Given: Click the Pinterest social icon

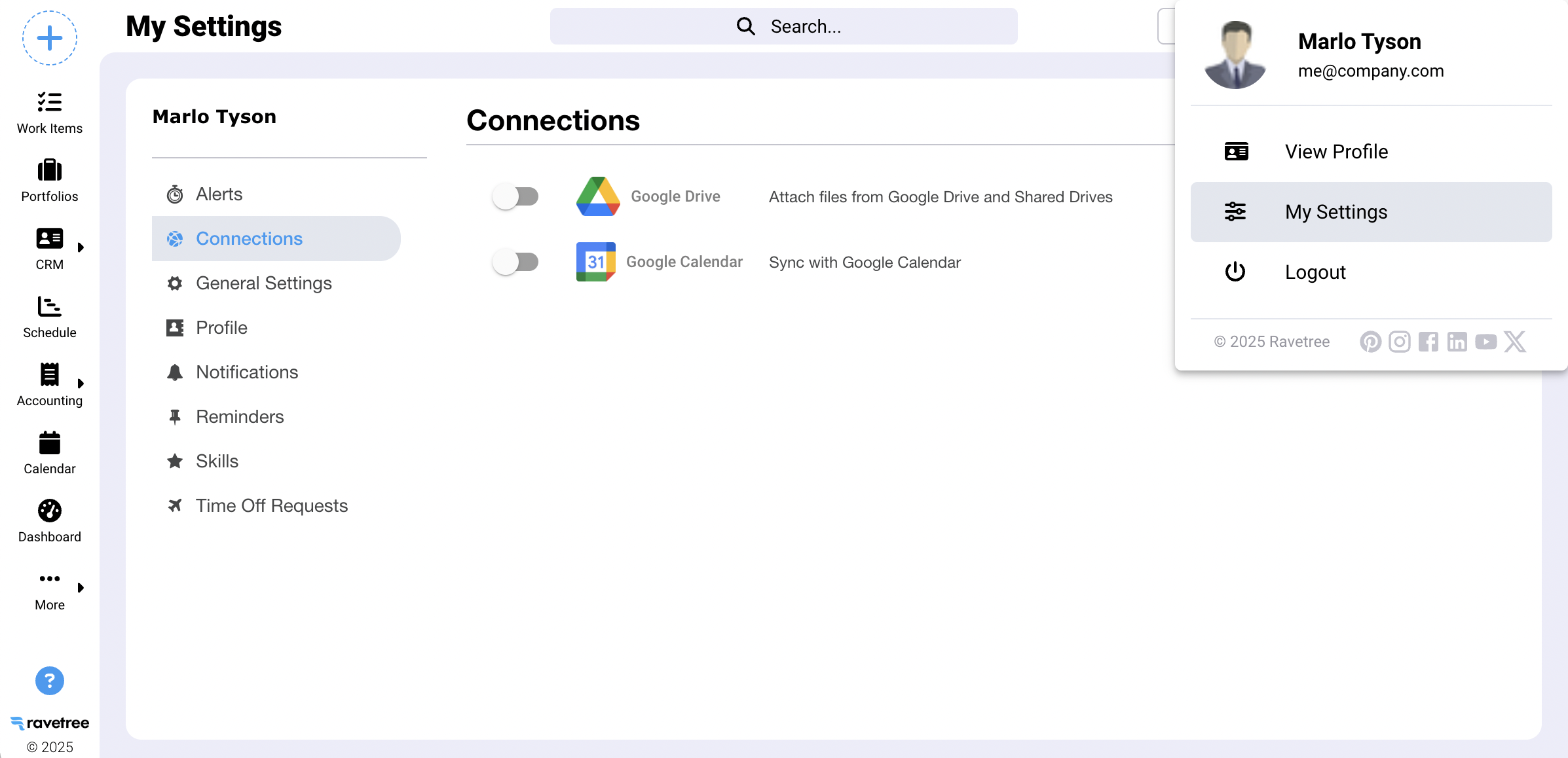Looking at the screenshot, I should pos(1370,342).
